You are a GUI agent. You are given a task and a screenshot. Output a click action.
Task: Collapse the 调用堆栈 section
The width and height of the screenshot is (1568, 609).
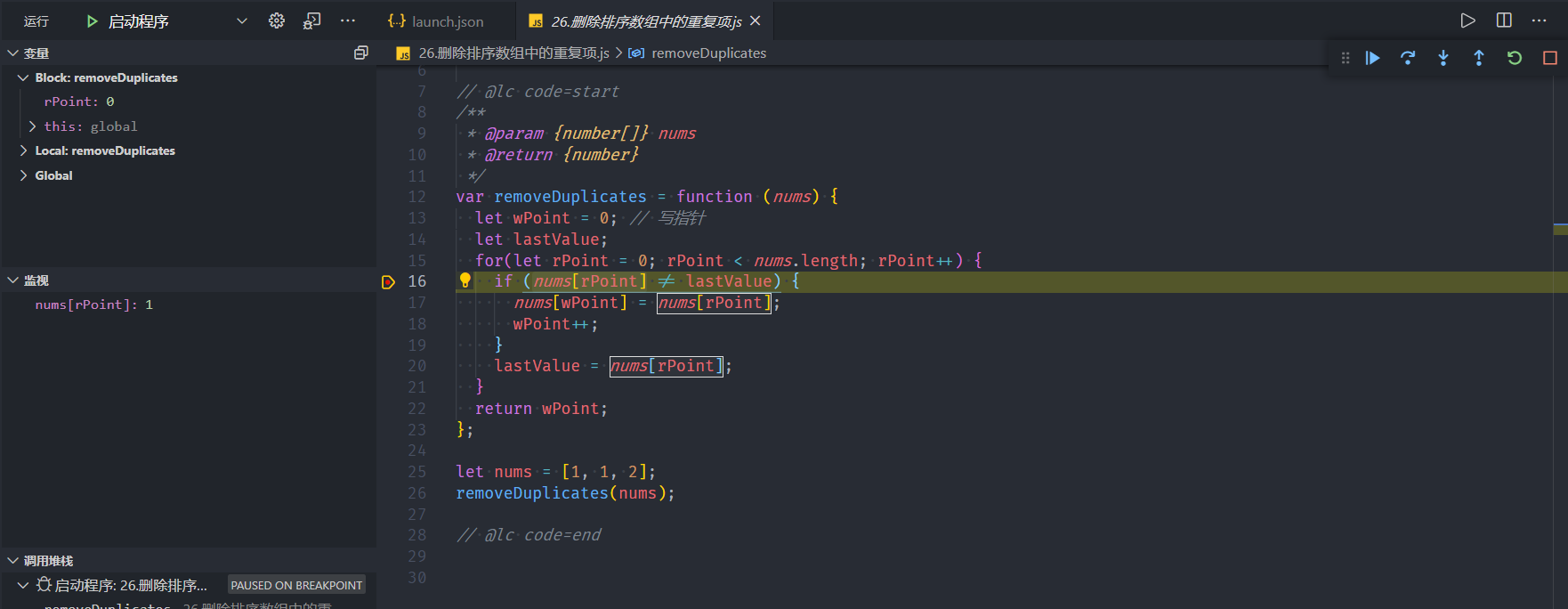pos(13,560)
